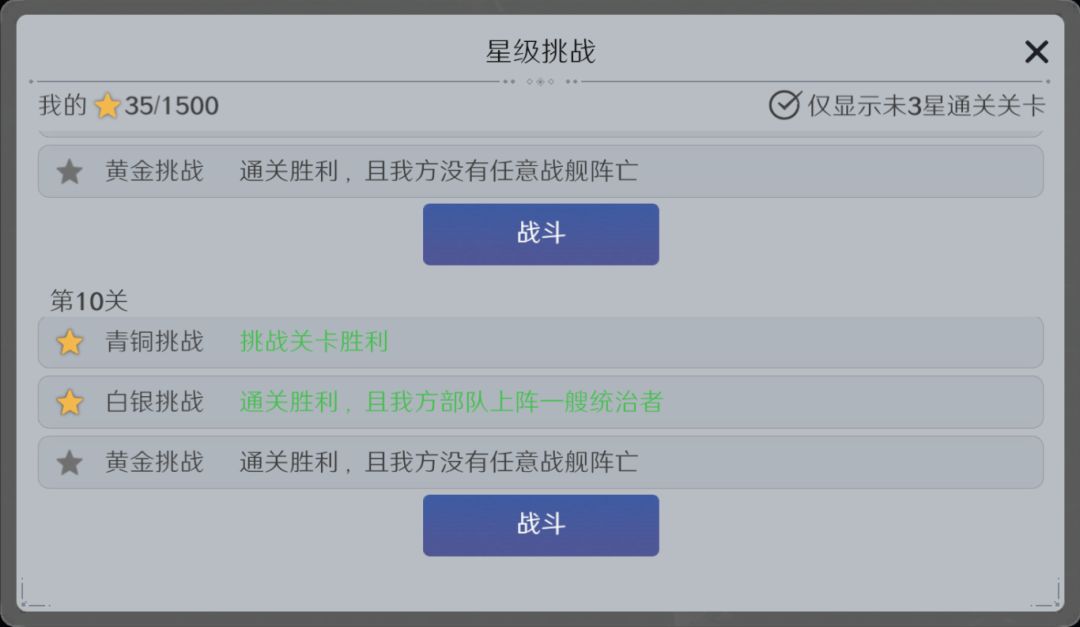Click the green 挑战关卡胜利 text
Screen dimensions: 1080x627
(314, 342)
